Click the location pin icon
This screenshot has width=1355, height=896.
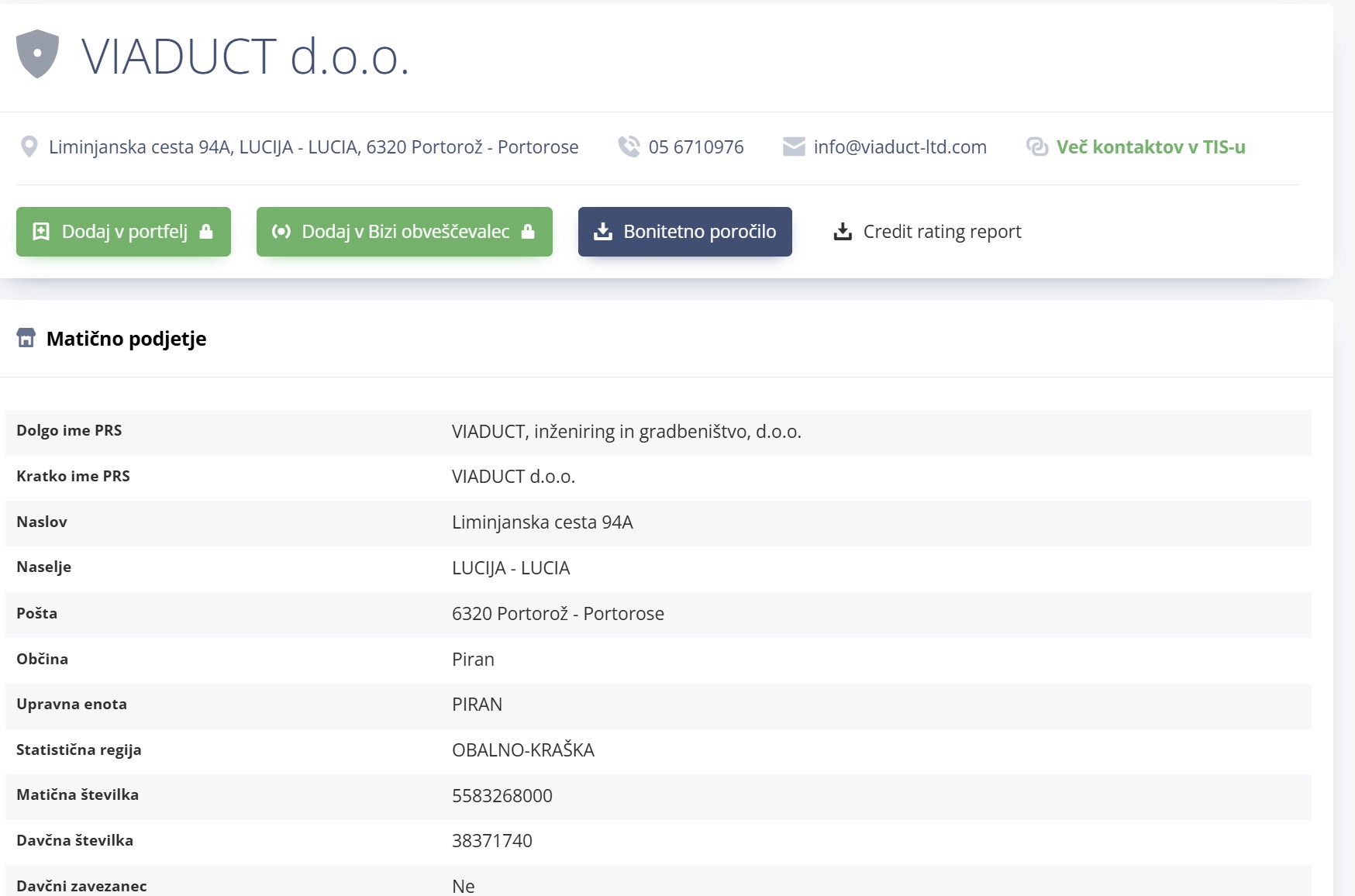click(x=29, y=146)
